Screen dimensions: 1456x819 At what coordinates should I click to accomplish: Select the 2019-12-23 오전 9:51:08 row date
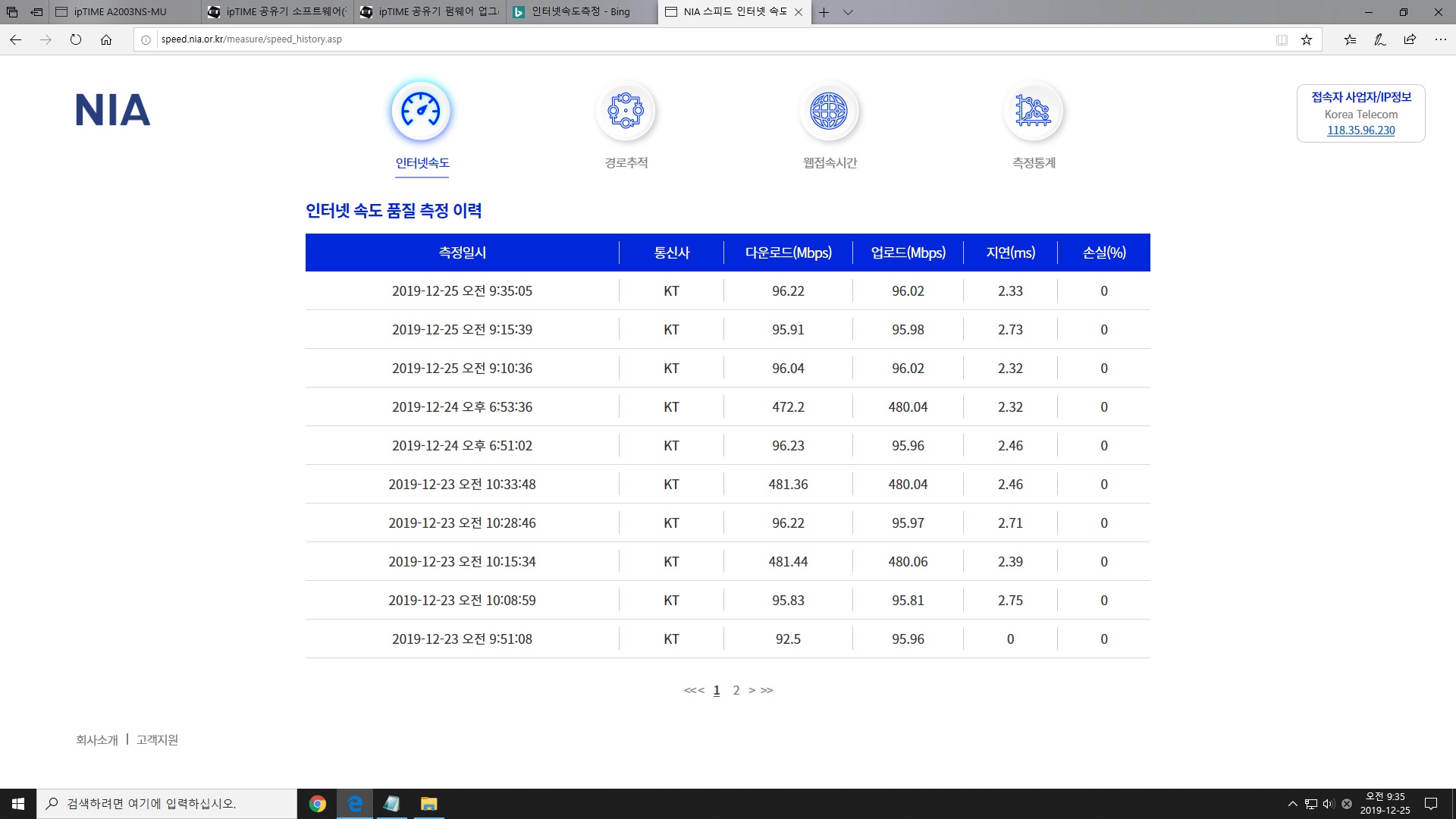(462, 639)
